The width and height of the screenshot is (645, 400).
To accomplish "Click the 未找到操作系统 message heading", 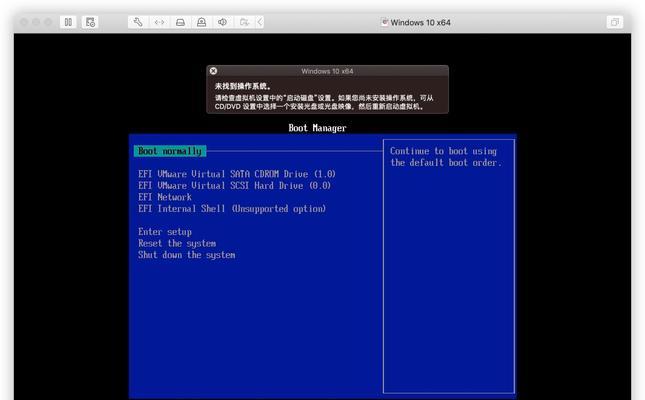I will click(242, 86).
